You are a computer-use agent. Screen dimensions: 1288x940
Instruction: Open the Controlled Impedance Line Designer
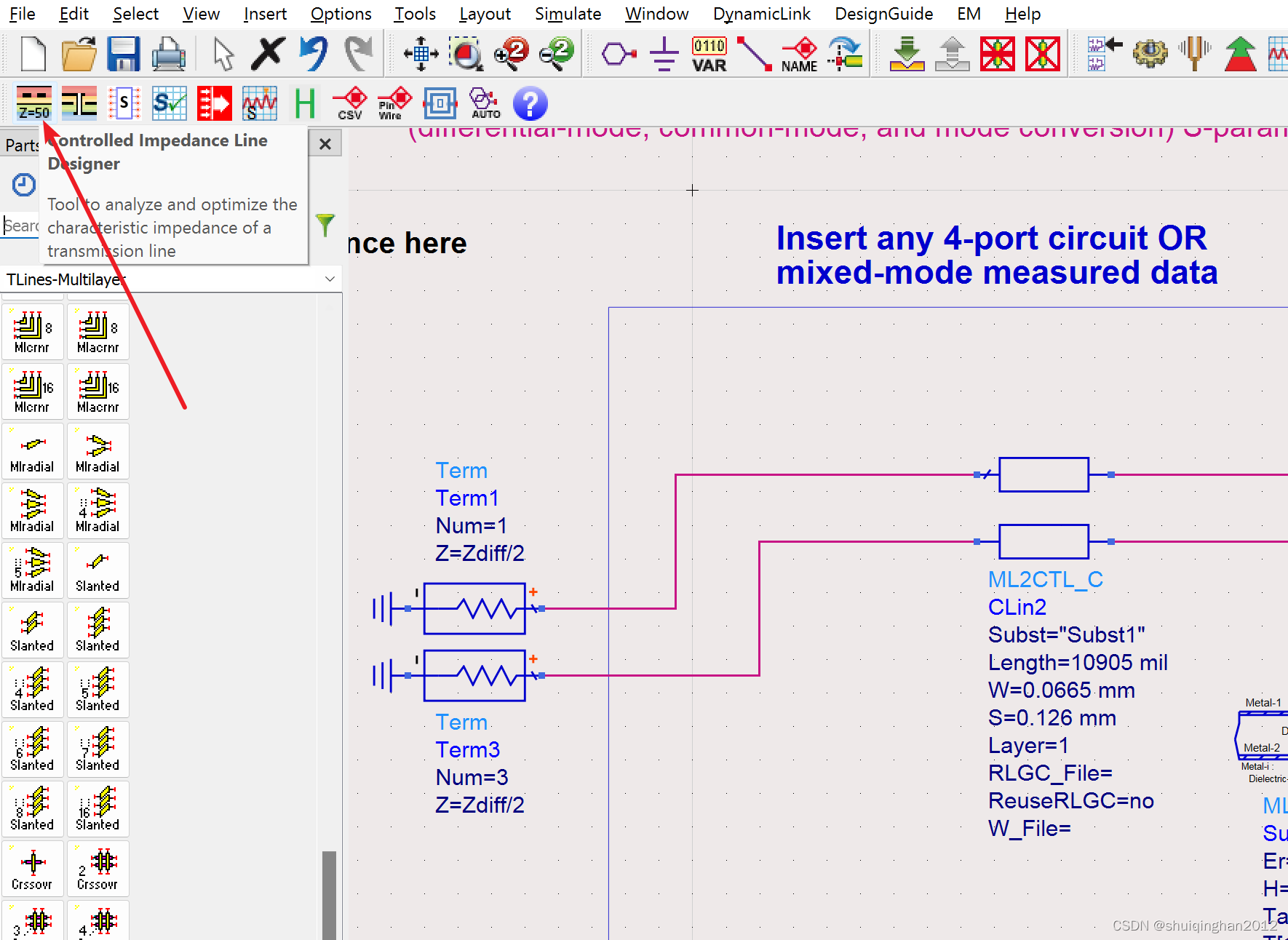(x=33, y=103)
